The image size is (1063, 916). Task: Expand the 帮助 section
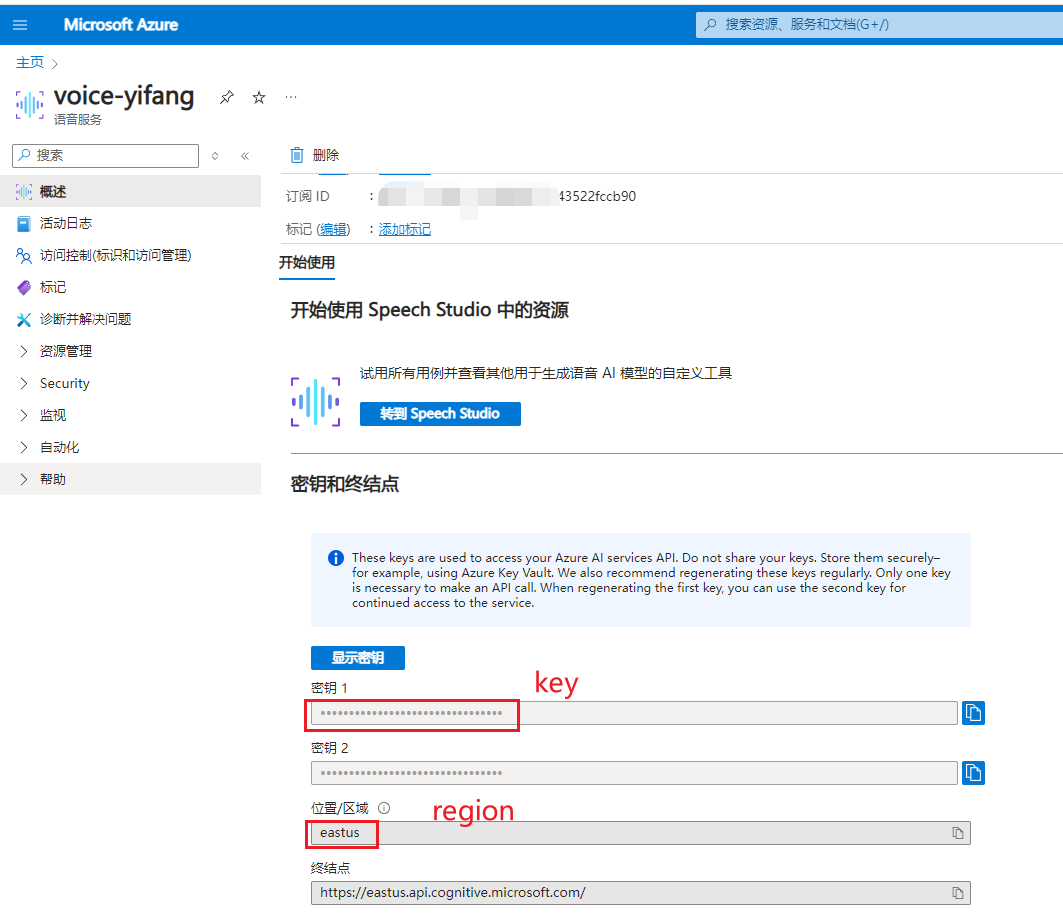point(130,479)
